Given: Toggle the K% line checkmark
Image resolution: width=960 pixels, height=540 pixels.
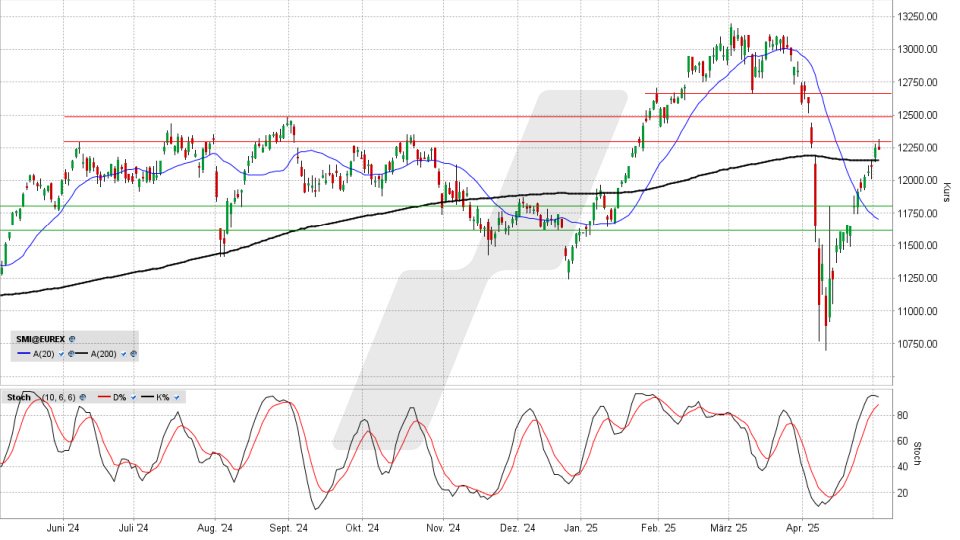Looking at the screenshot, I should point(177,397).
